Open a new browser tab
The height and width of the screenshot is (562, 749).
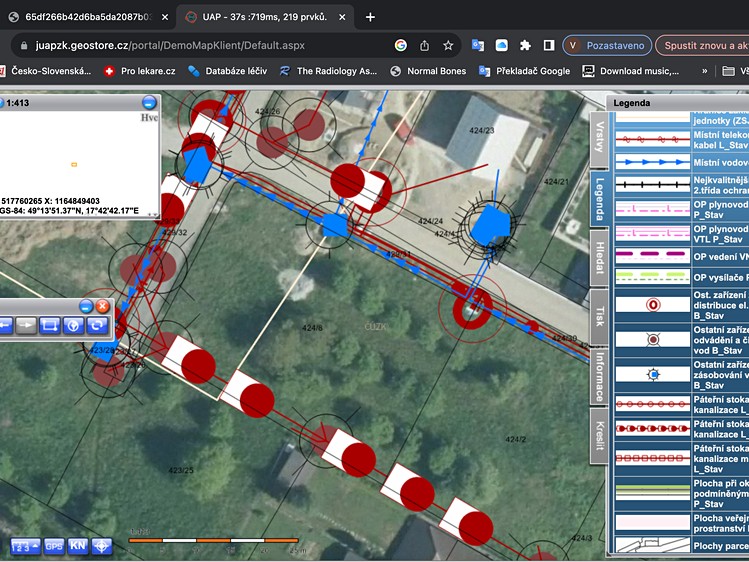370,17
